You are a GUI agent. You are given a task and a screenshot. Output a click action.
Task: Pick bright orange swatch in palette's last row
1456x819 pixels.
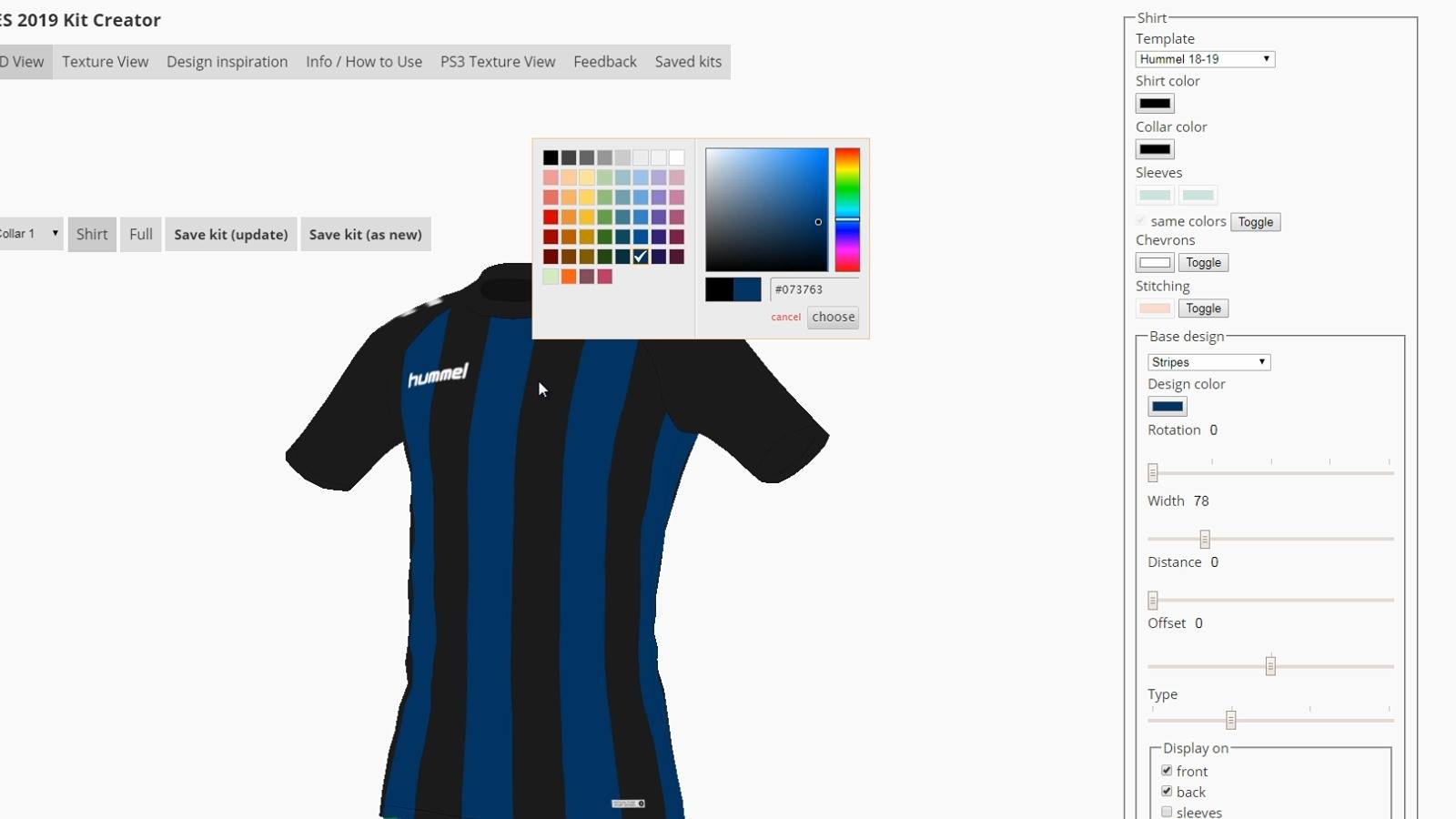pos(569,277)
